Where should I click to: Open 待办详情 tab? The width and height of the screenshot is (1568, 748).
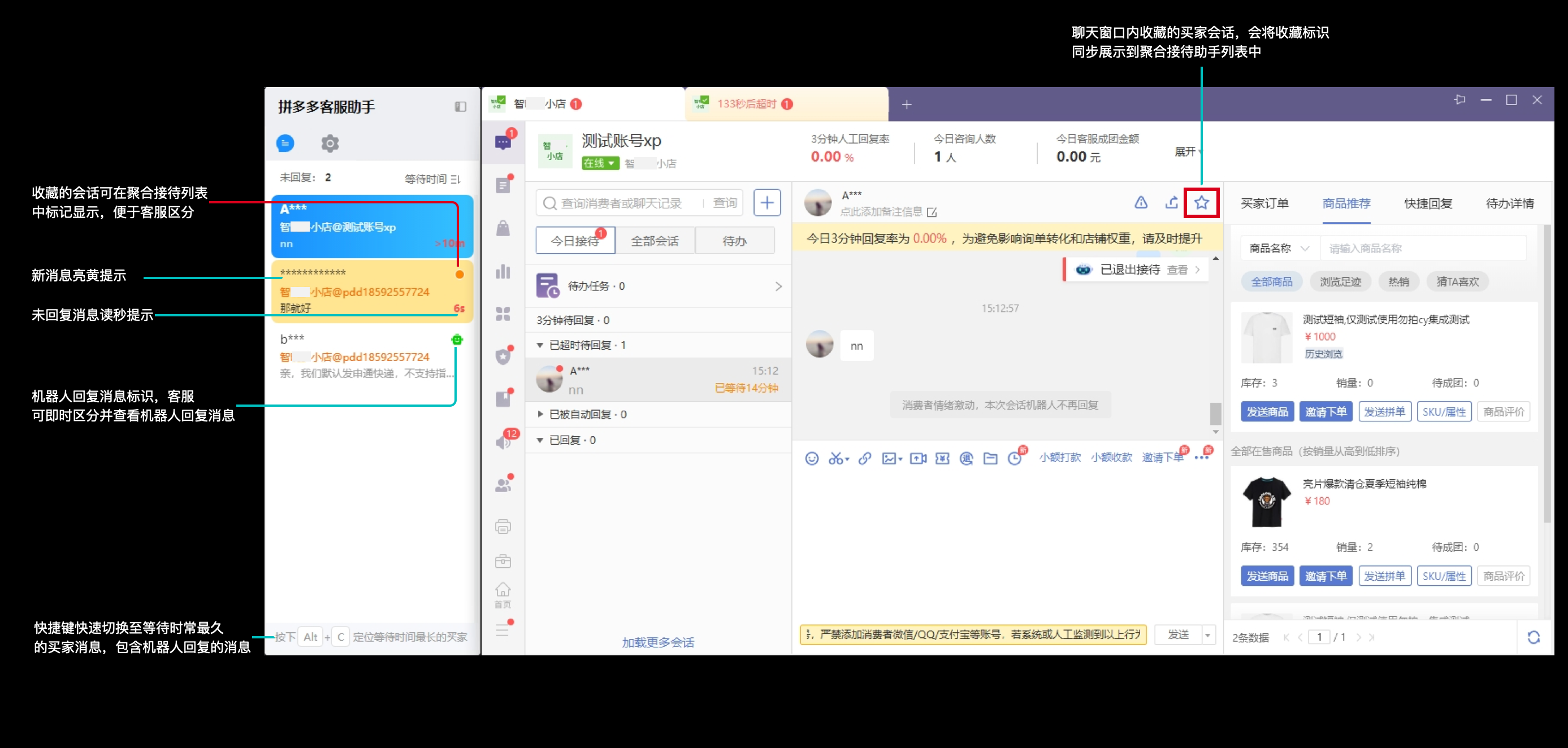pos(1510,203)
